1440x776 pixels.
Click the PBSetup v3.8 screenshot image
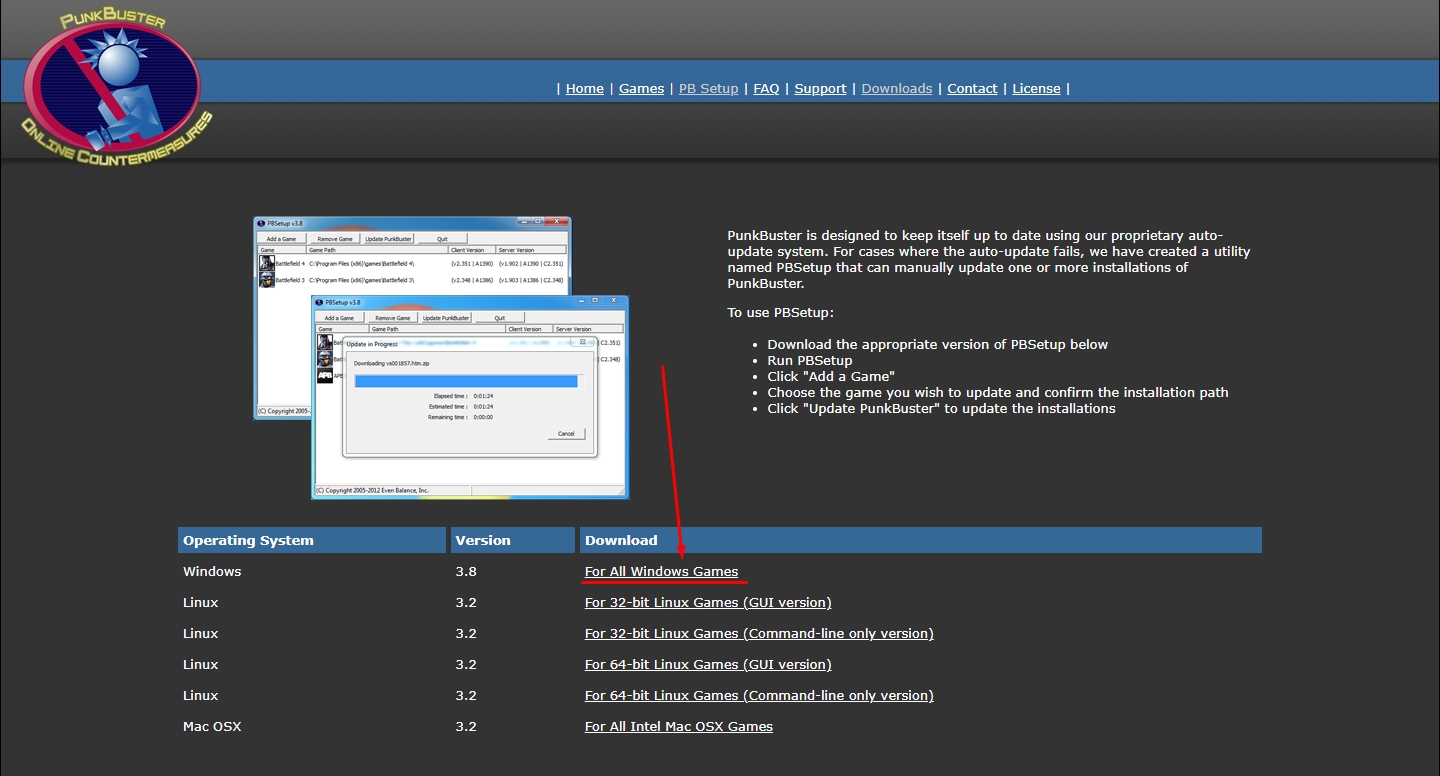coord(441,357)
